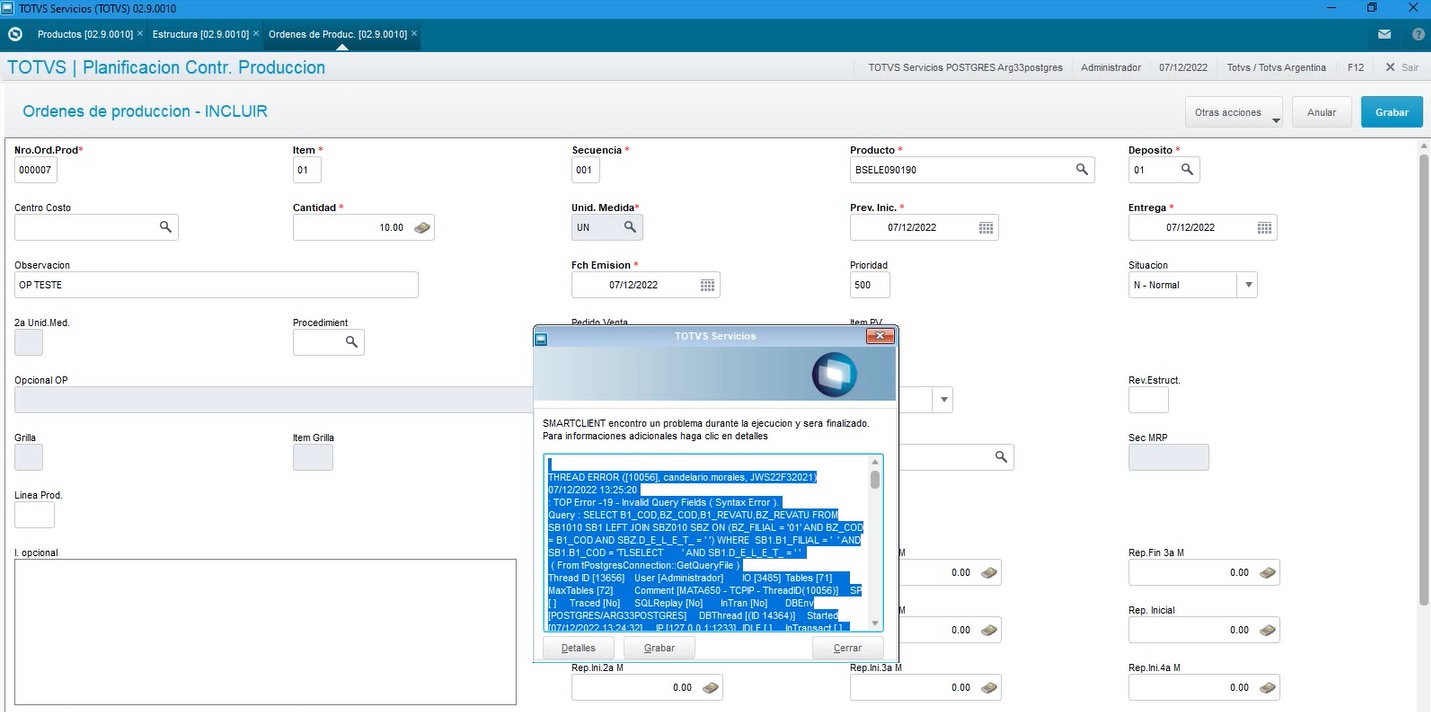Screen dimensions: 1431x712
Task: Click Detalles button in error dialog
Action: click(578, 648)
